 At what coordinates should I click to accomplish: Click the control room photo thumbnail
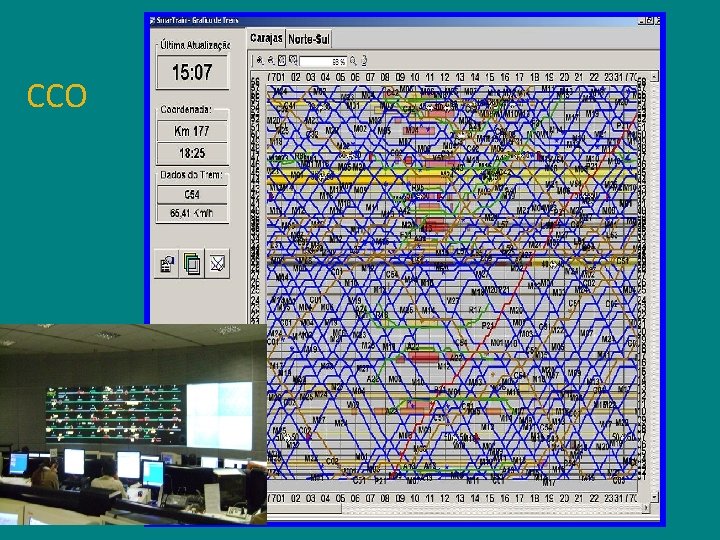click(133, 424)
